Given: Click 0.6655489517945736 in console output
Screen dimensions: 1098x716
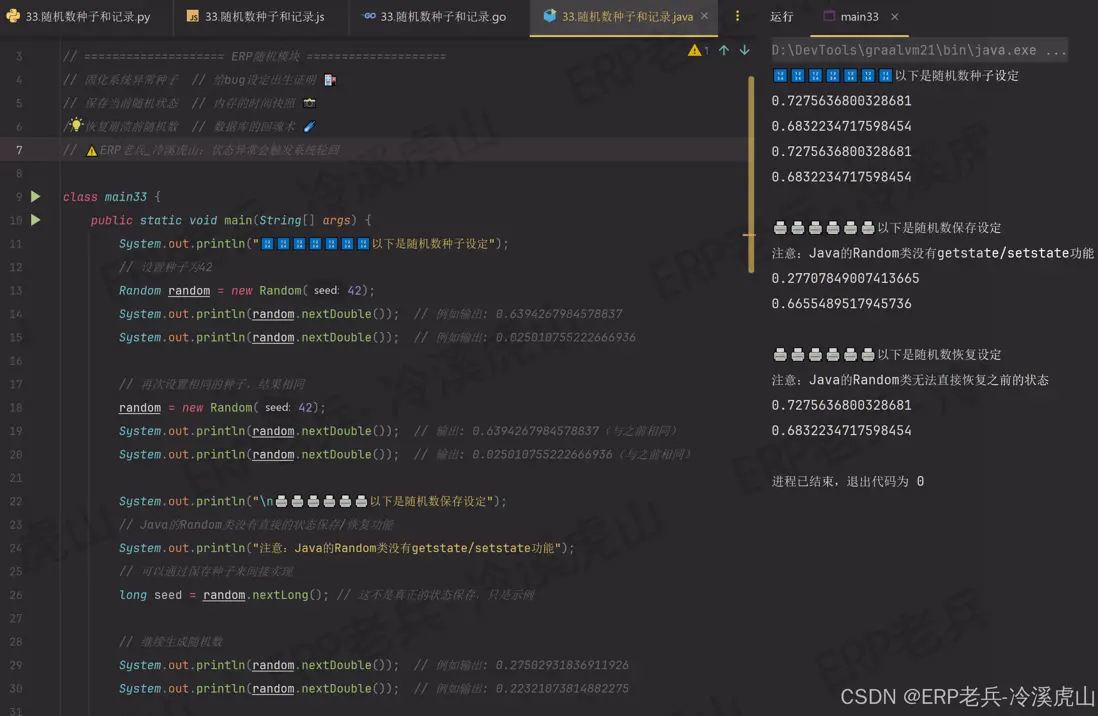Looking at the screenshot, I should pos(841,303).
